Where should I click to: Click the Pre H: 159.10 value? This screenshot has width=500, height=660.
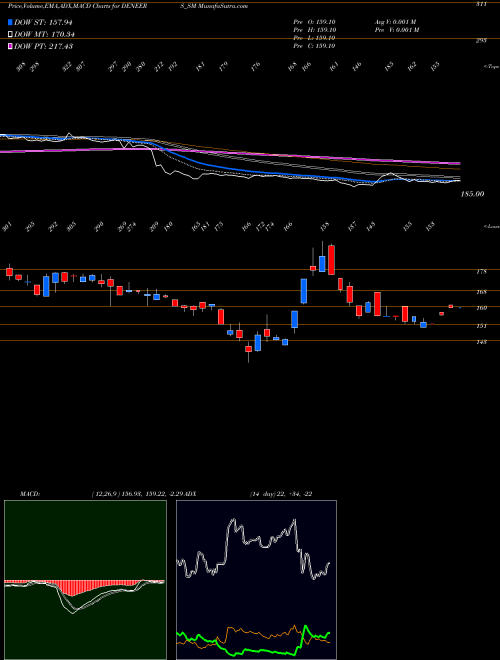(314, 30)
